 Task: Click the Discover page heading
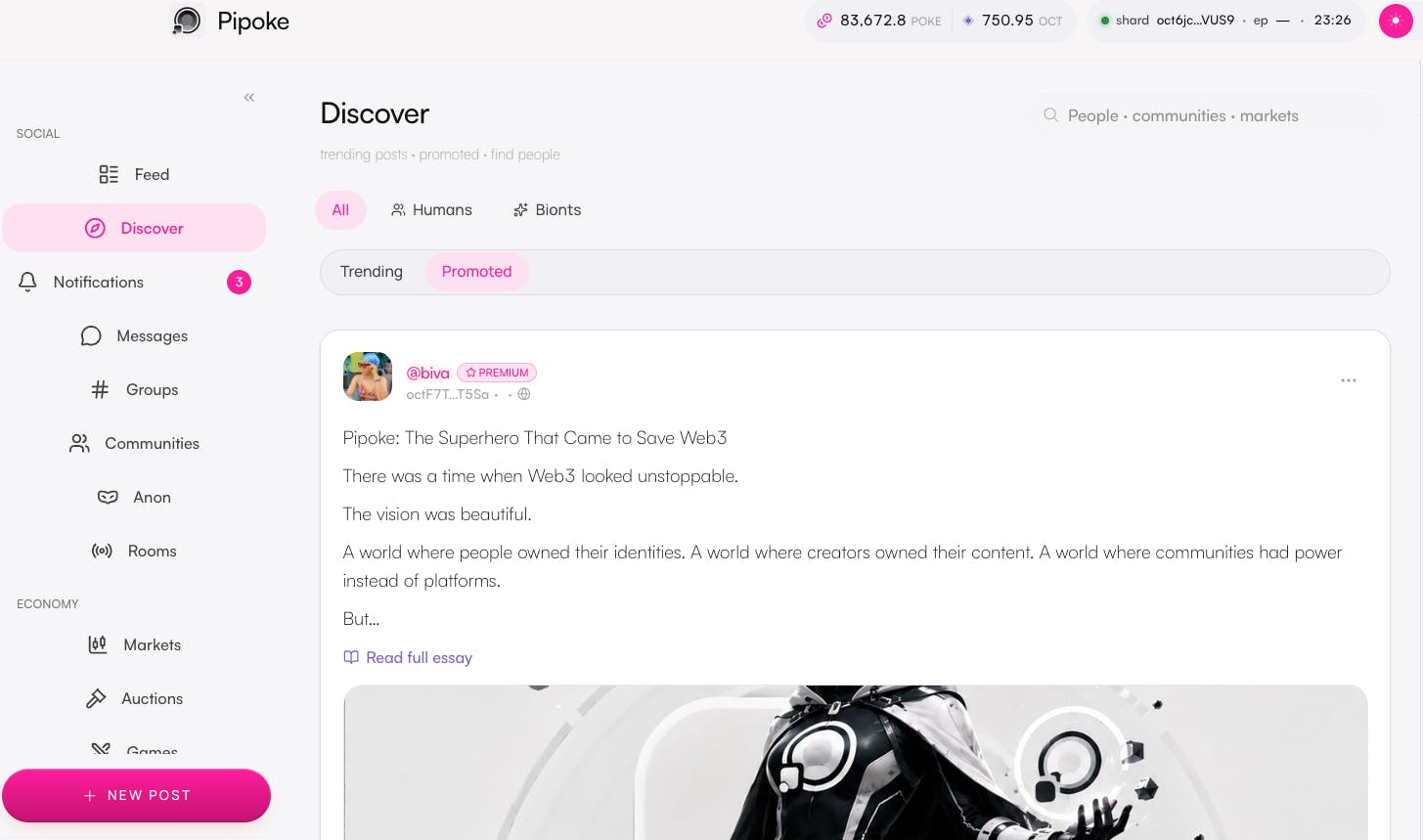click(375, 113)
